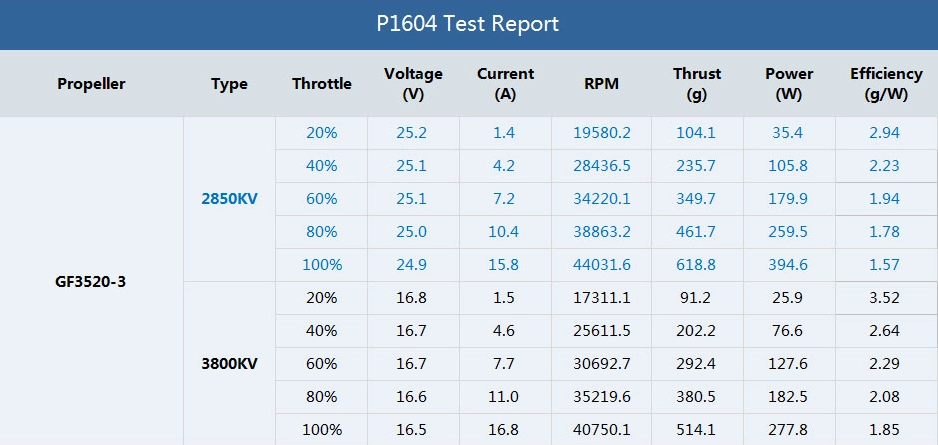Select the 618.8 thrust value
938x445 pixels.
point(696,265)
